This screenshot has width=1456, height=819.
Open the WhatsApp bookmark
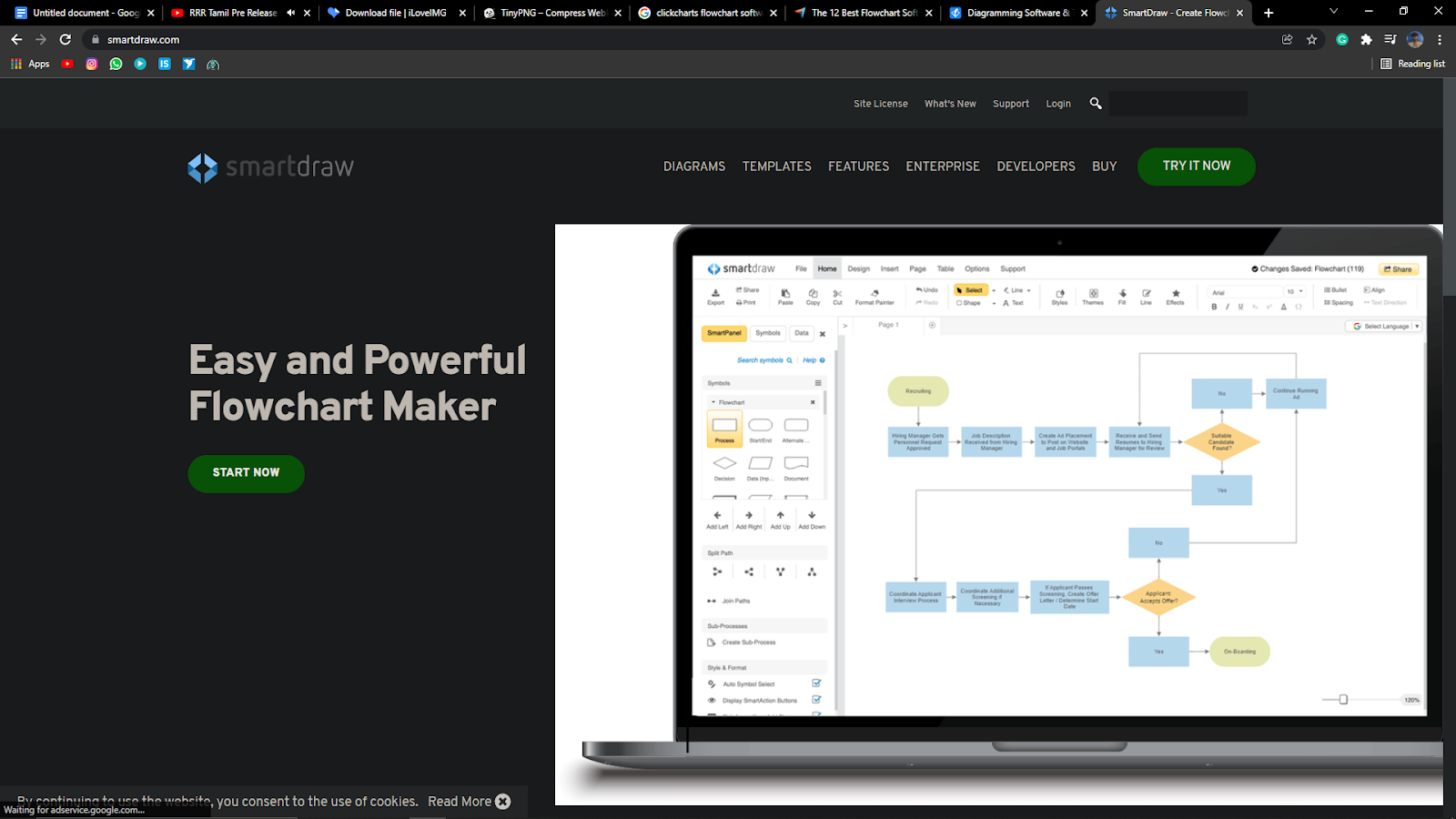(116, 64)
